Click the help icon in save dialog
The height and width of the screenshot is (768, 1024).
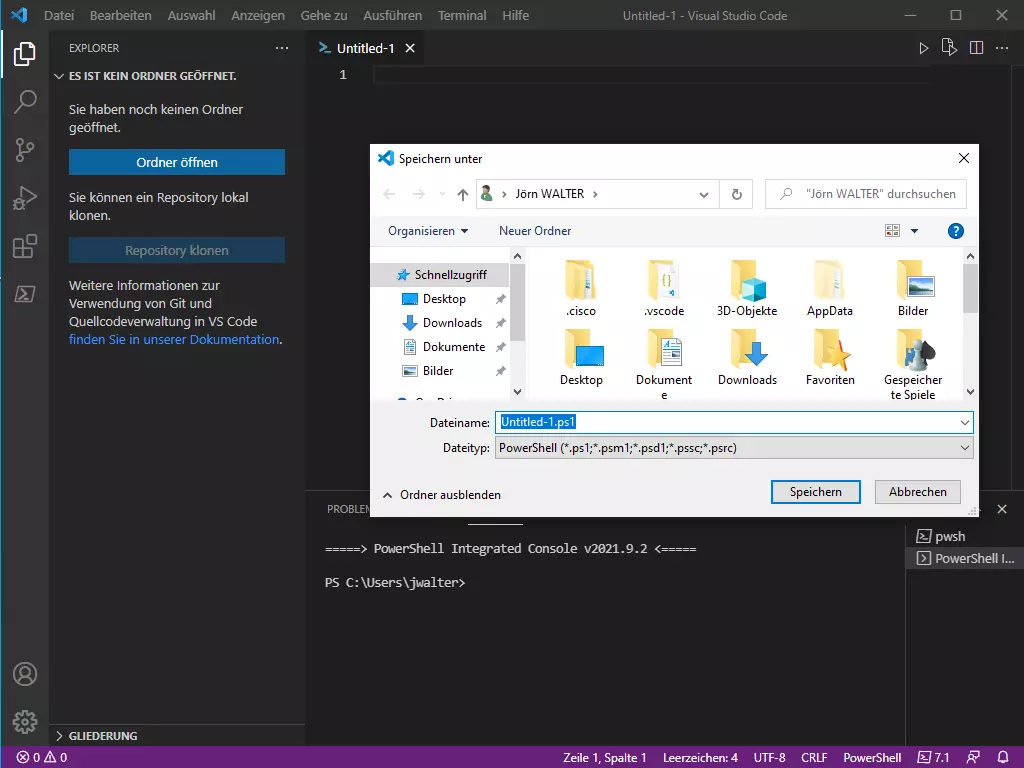(x=955, y=231)
